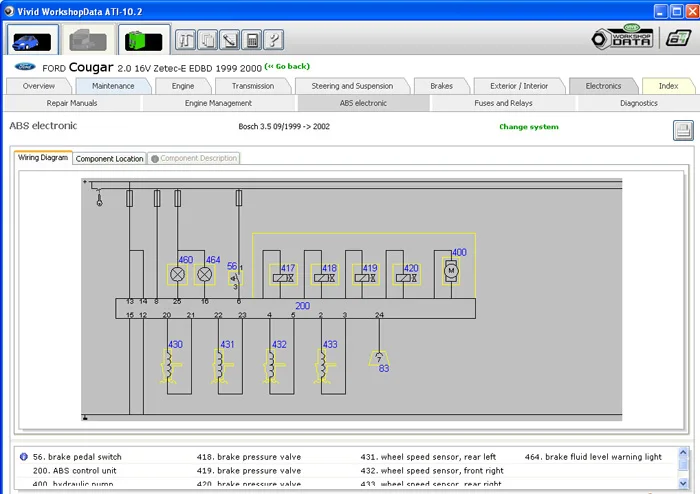Open the Maintenance tab
Viewport: 700px width, 494px height.
pyautogui.click(x=113, y=86)
